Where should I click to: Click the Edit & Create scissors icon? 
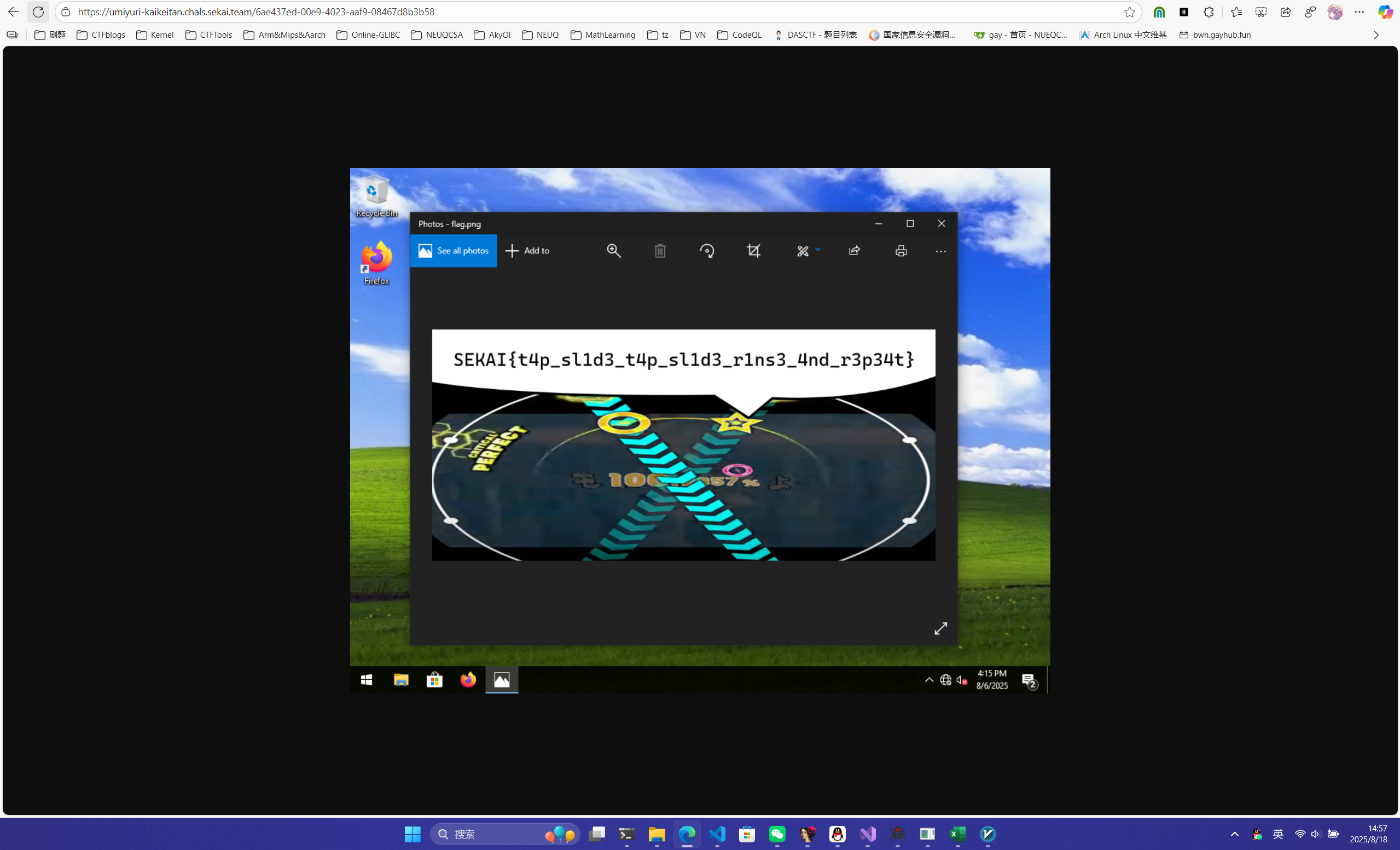pyautogui.click(x=802, y=251)
